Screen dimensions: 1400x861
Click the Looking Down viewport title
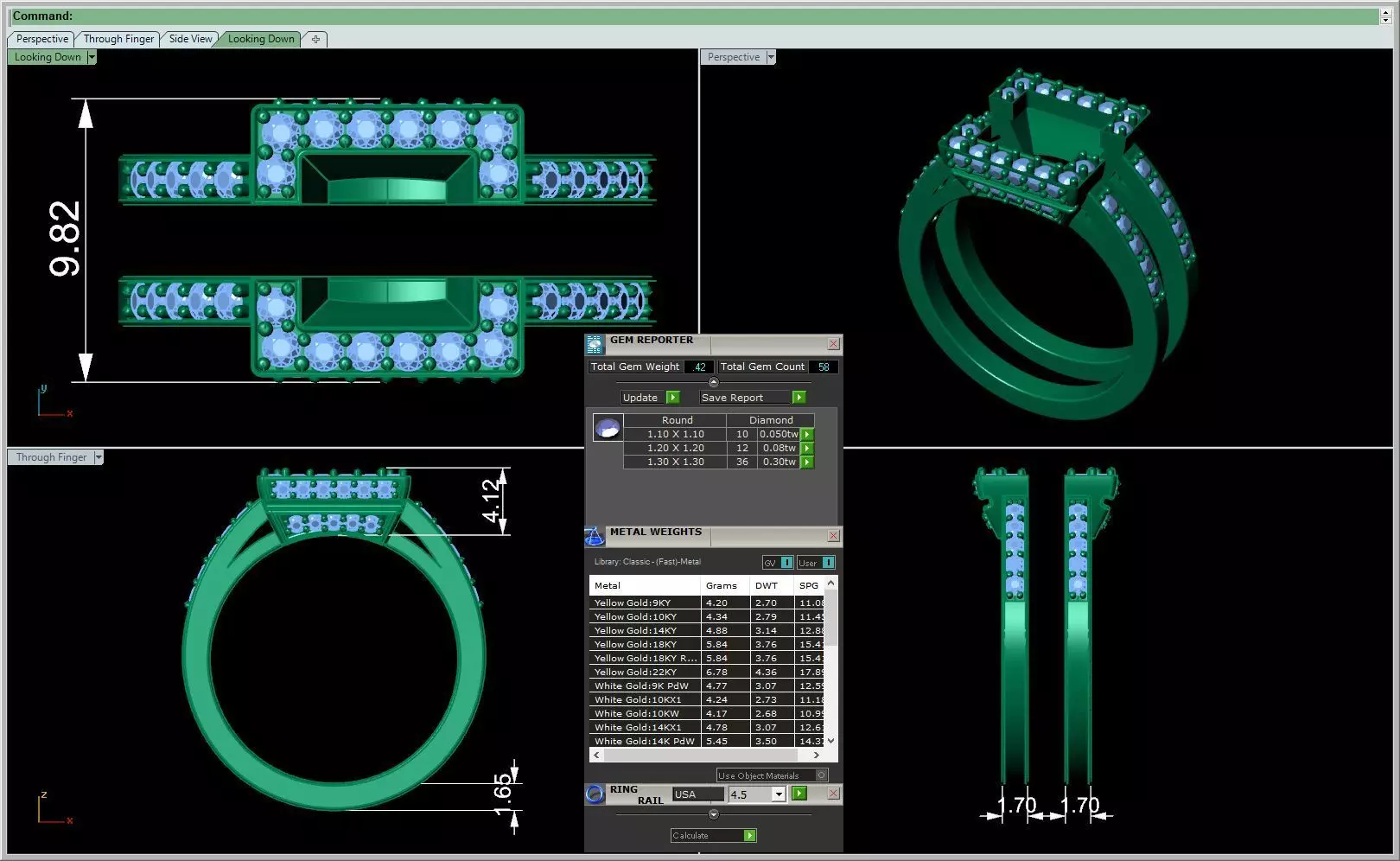(48, 57)
